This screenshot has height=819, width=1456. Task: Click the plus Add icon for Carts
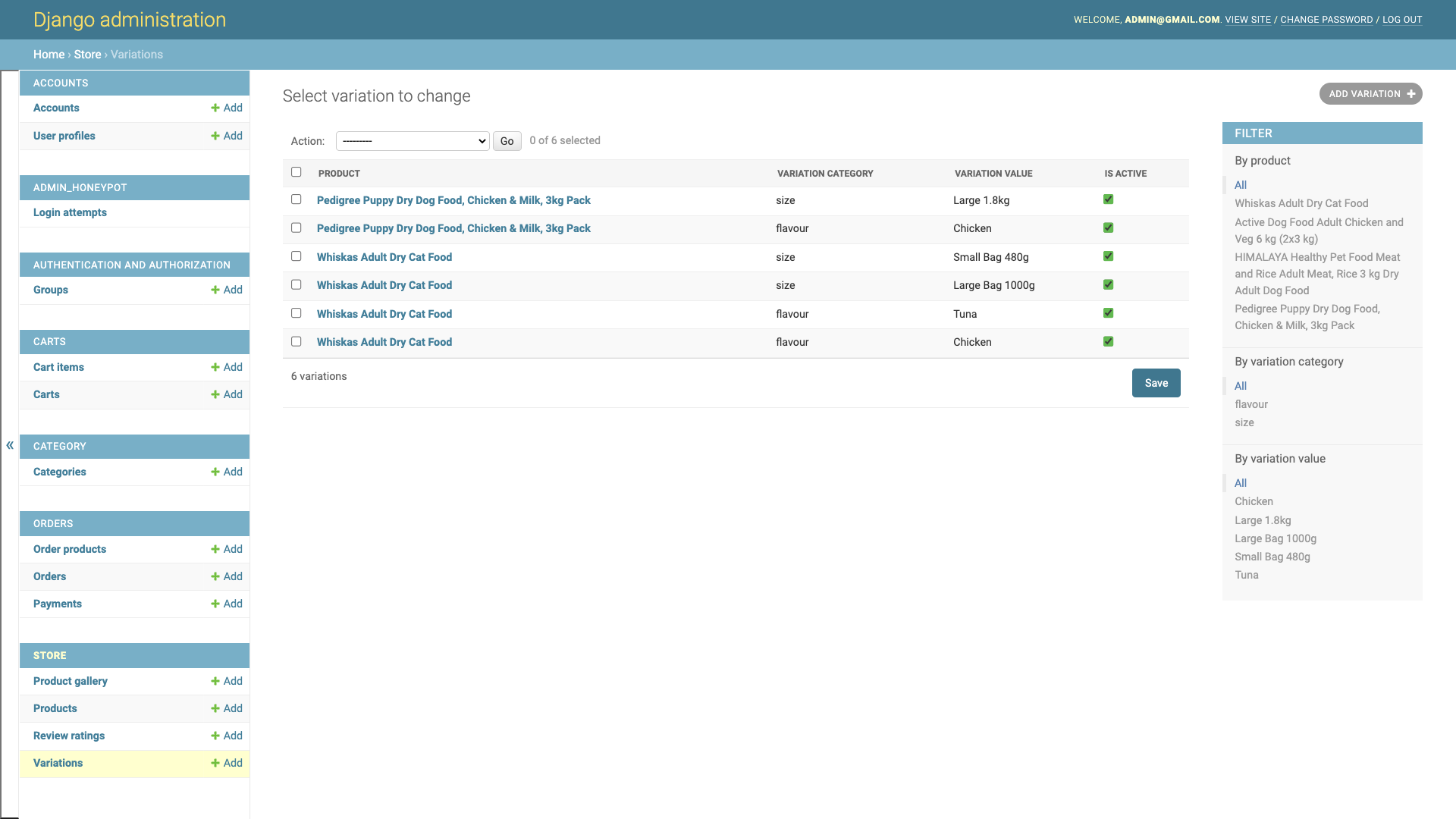pyautogui.click(x=227, y=395)
